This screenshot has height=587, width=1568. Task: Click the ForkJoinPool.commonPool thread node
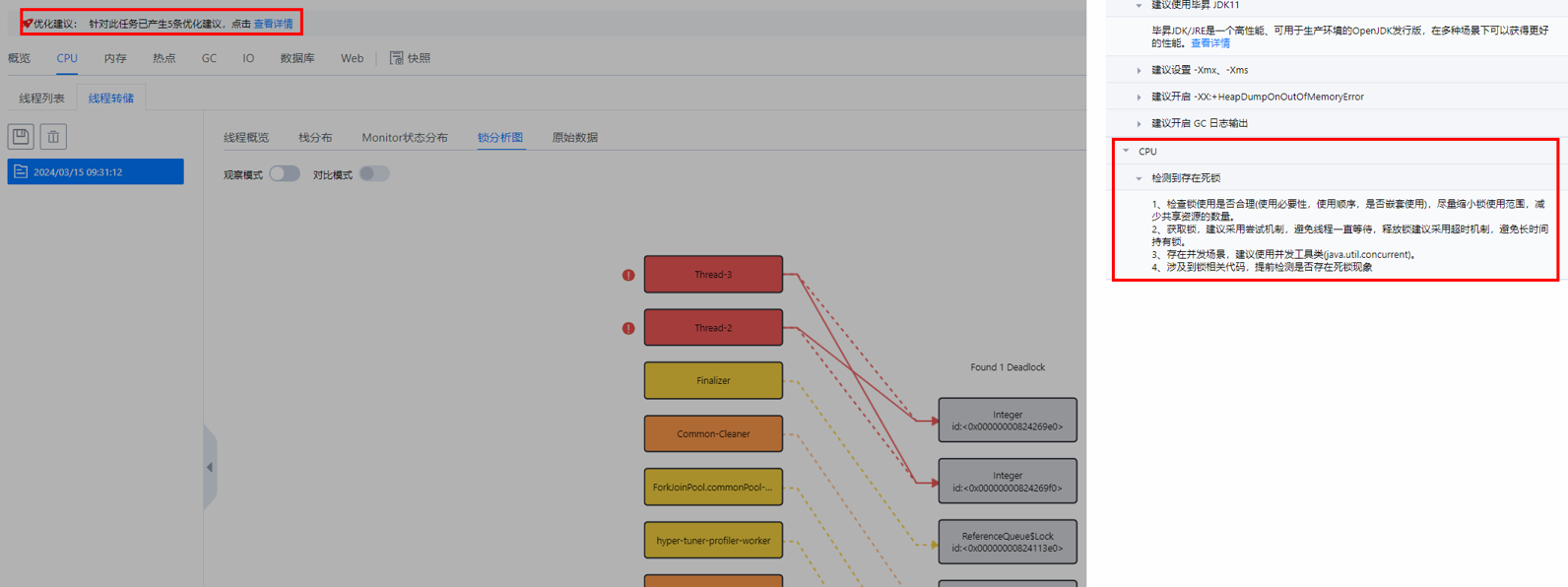[713, 487]
